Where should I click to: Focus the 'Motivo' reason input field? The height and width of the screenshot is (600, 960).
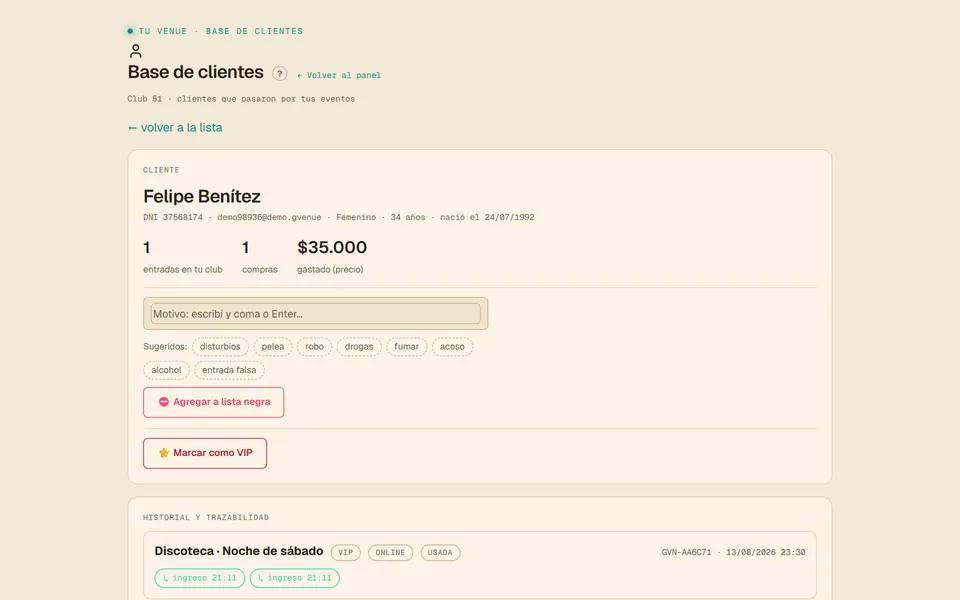click(x=315, y=313)
